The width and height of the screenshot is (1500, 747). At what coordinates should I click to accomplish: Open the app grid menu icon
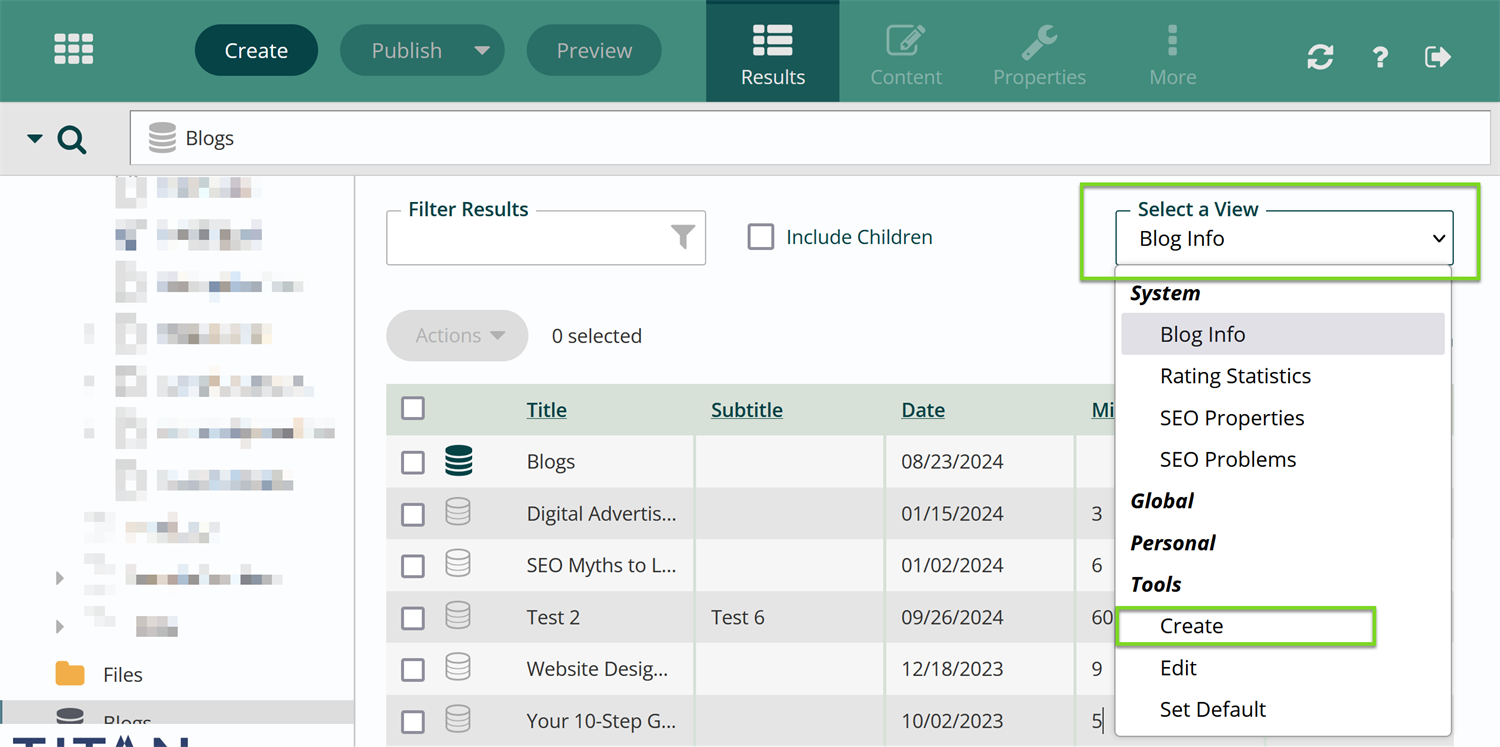point(73,49)
